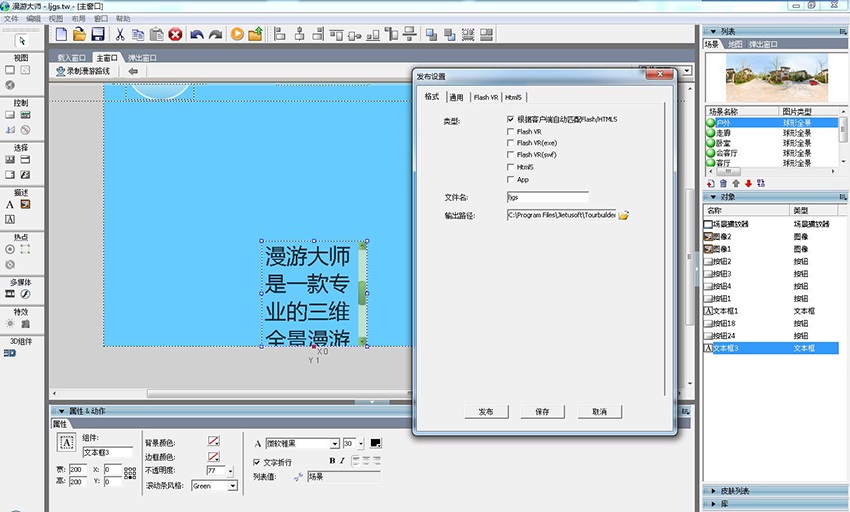Enable the App checkbox
850x512 pixels.
pyautogui.click(x=510, y=179)
